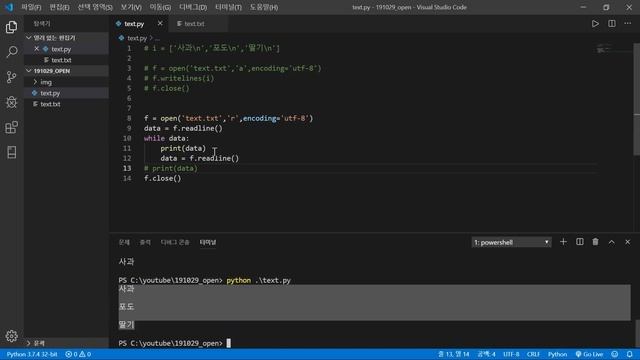Open the Terminal menu (터미널)

tap(228, 7)
